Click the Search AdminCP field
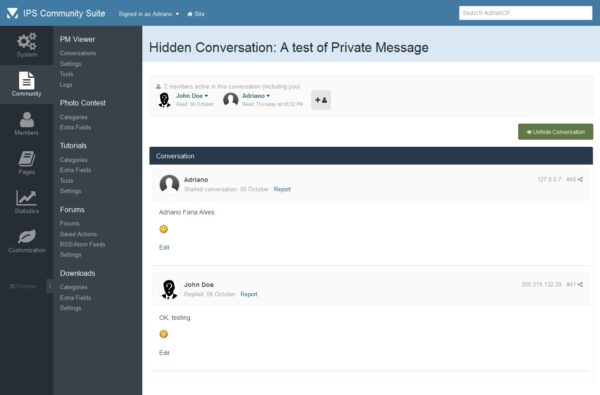 click(525, 13)
